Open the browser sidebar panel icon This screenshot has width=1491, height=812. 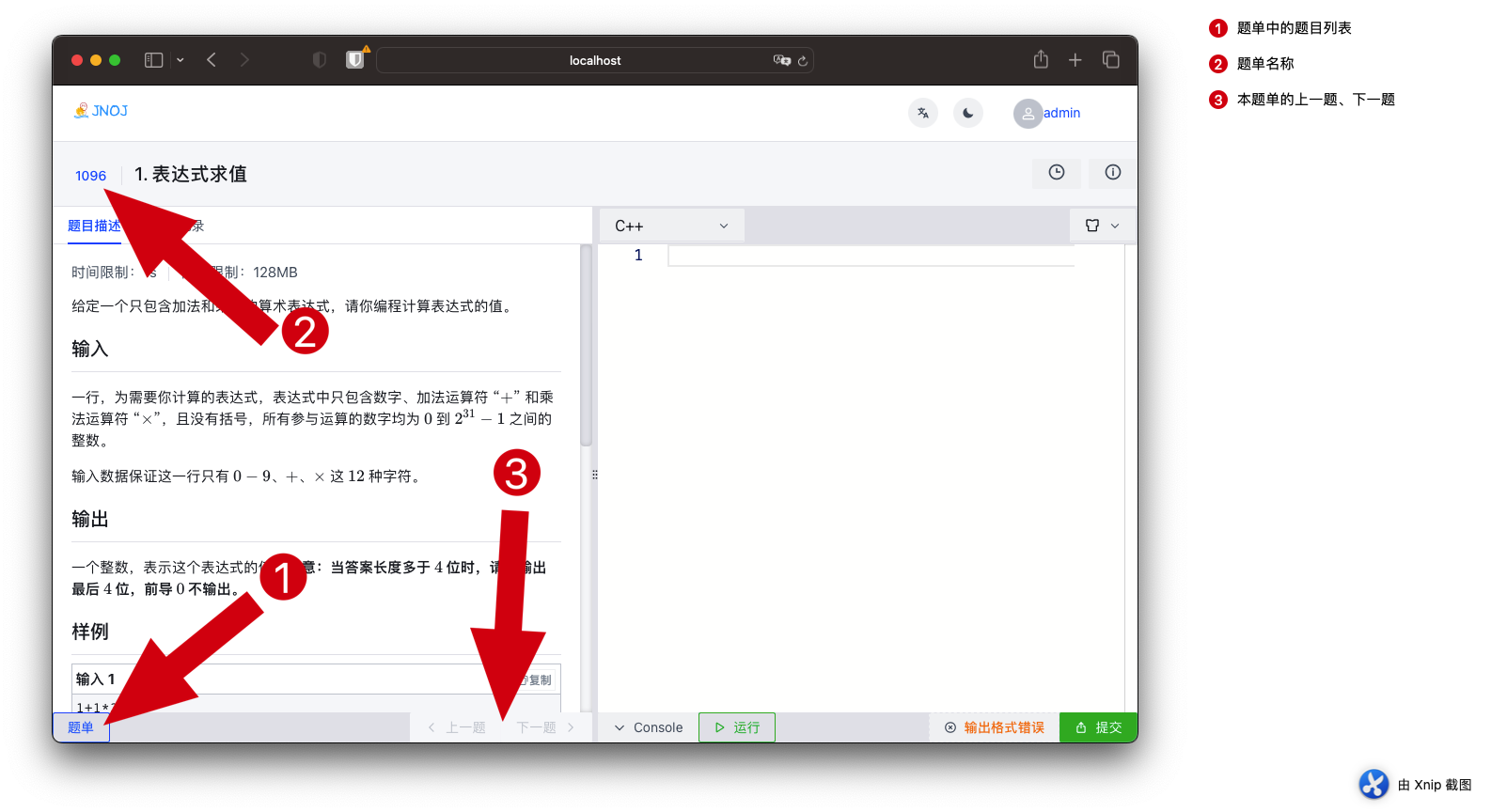[x=153, y=60]
